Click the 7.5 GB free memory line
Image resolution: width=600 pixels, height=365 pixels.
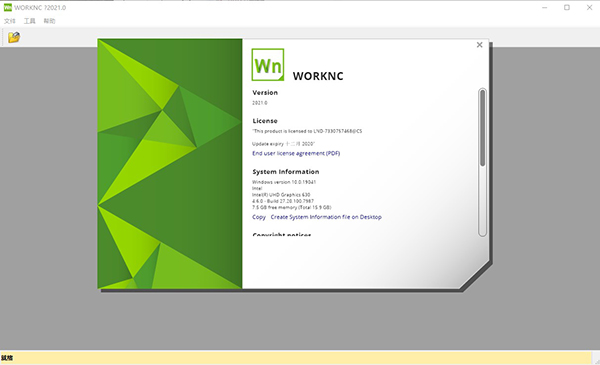[x=292, y=207]
